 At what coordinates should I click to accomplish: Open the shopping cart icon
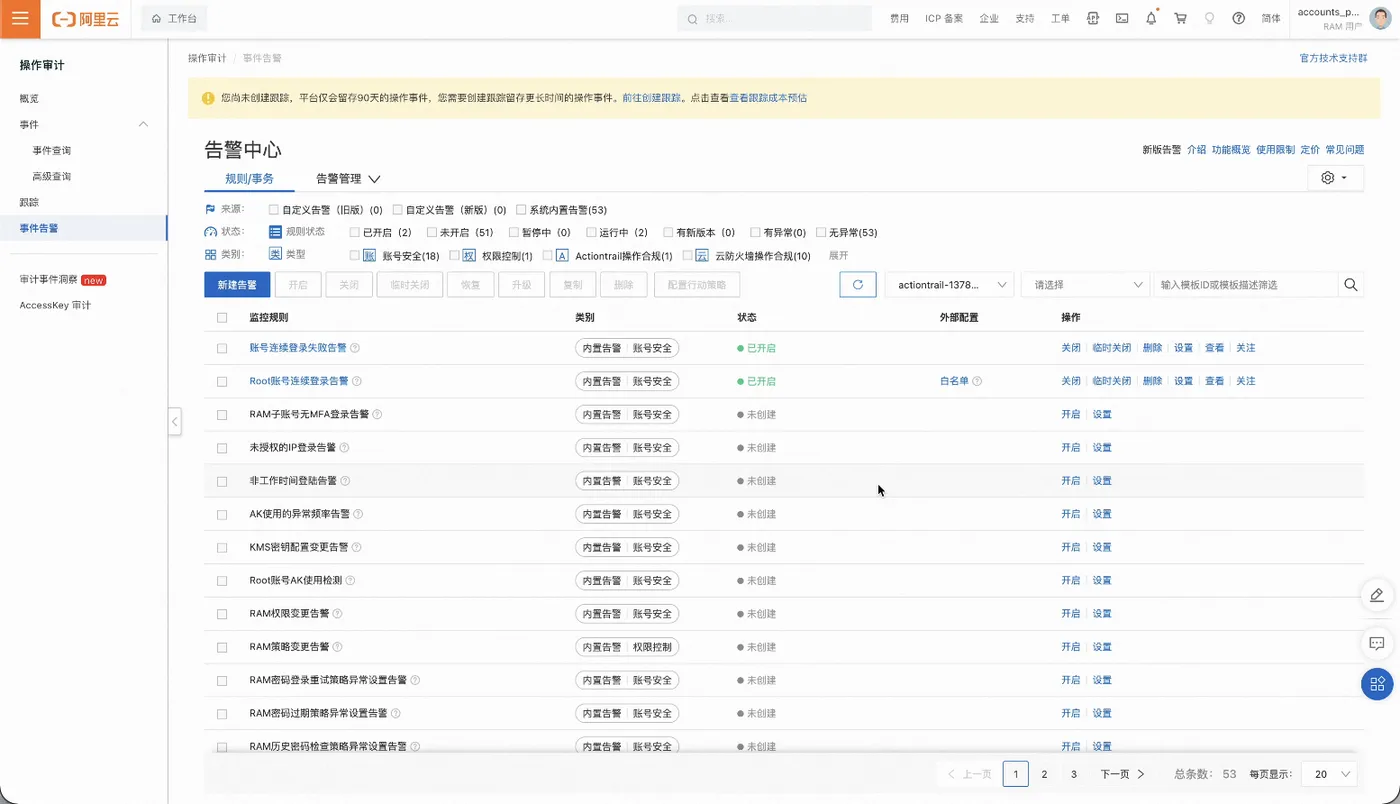1180,18
